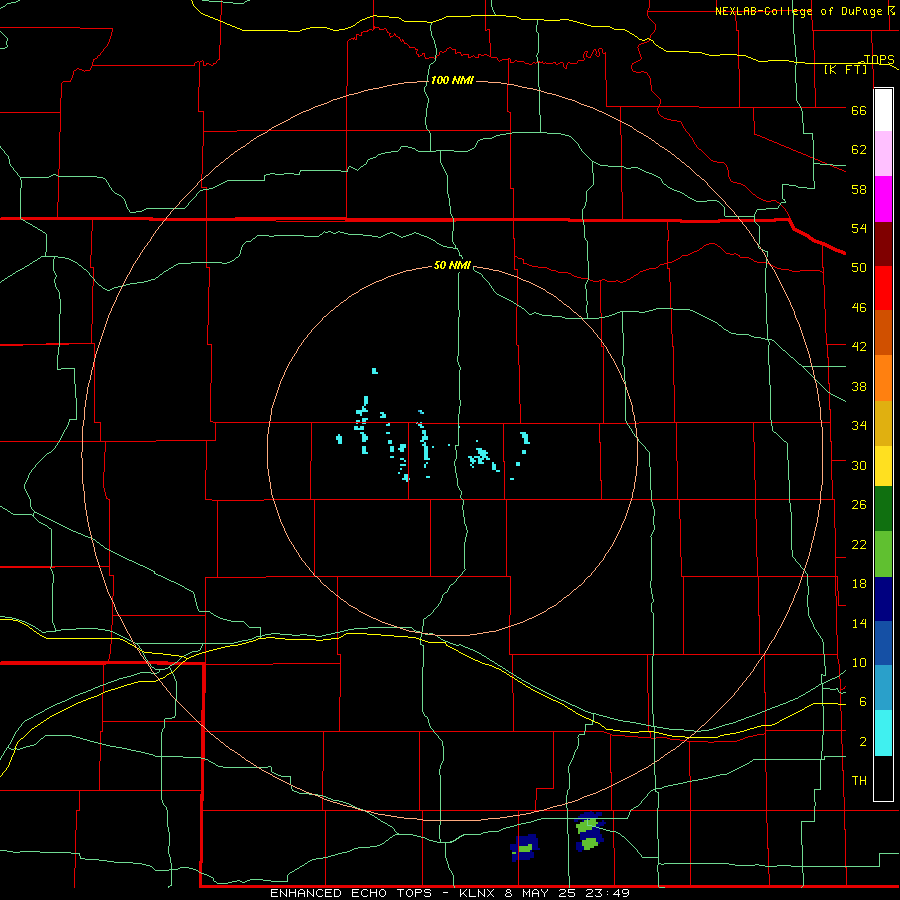Click the [K FT] legend unit label
Screen dimensions: 900x900
pos(845,69)
